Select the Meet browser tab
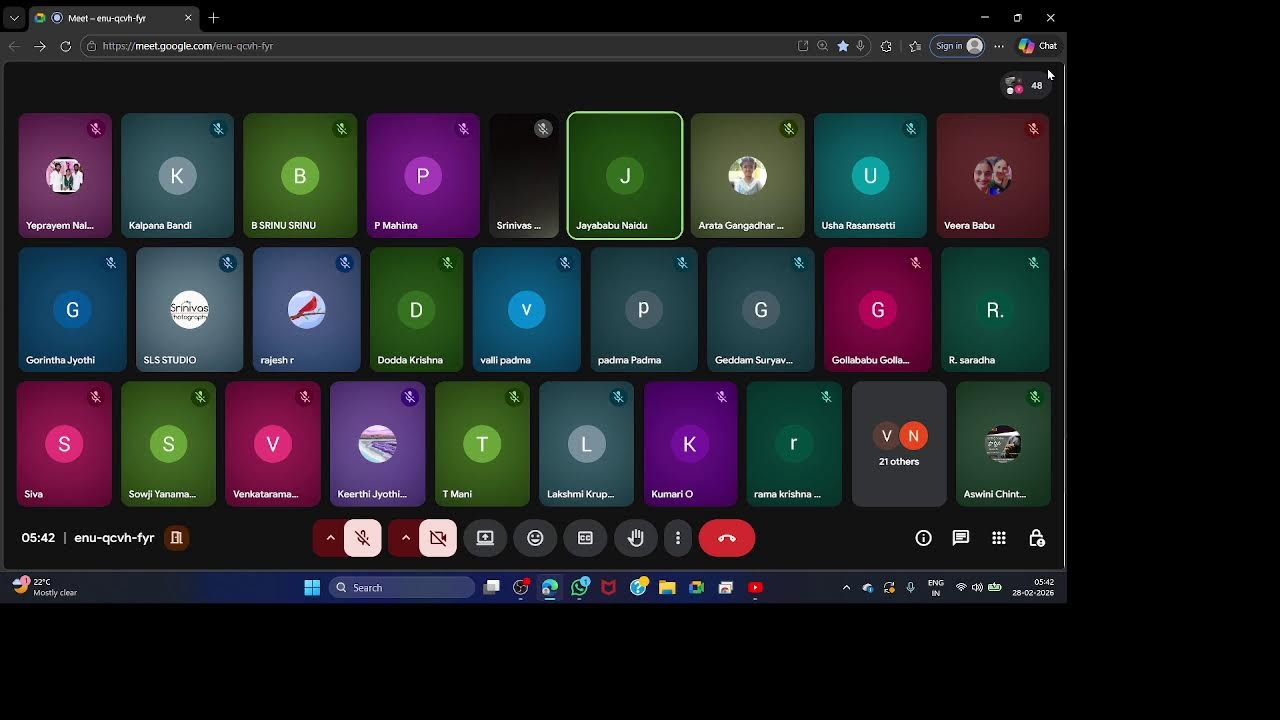The width and height of the screenshot is (1280, 720). pos(113,18)
